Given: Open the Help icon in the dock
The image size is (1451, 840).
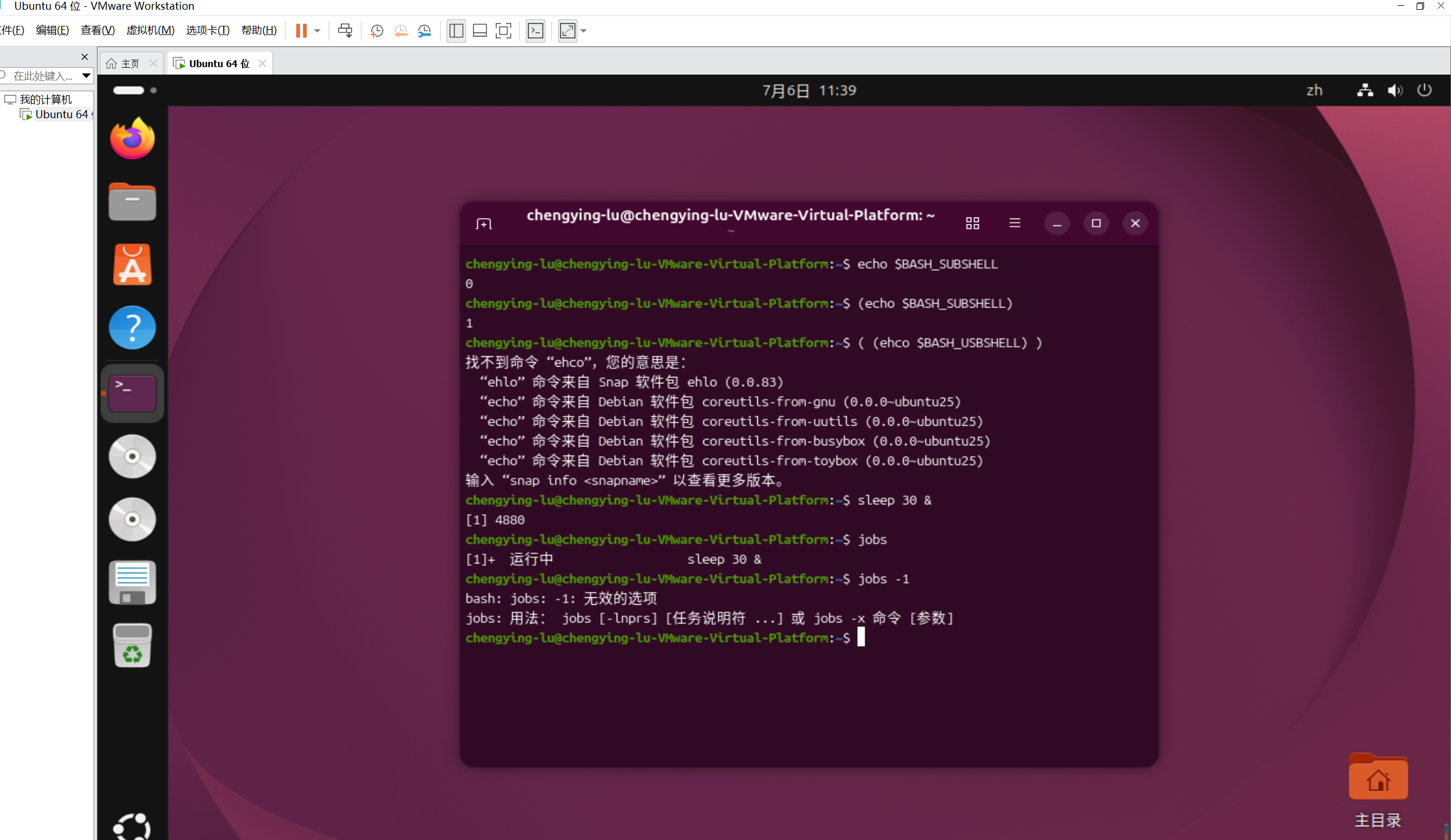Looking at the screenshot, I should (133, 328).
